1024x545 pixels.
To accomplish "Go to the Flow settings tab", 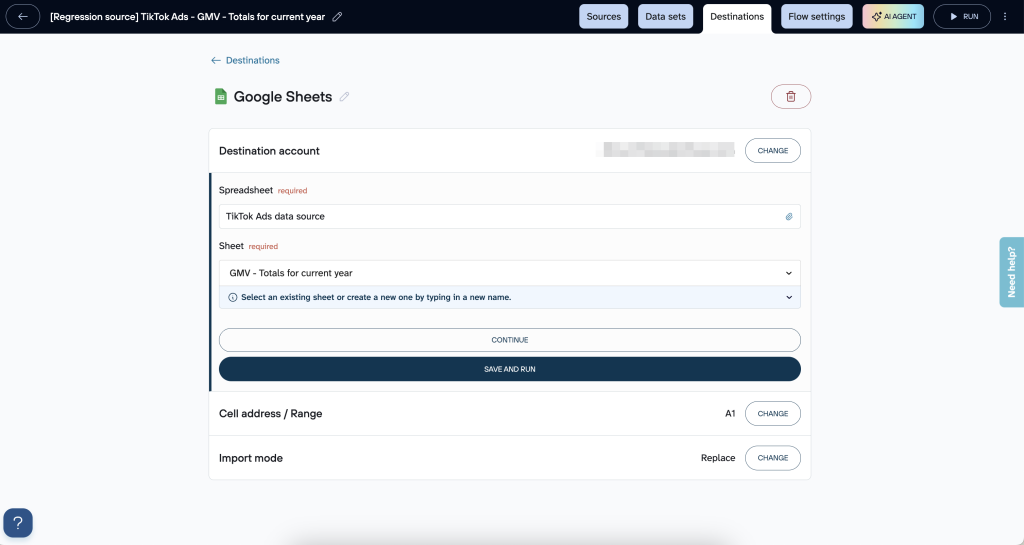I will (x=817, y=17).
